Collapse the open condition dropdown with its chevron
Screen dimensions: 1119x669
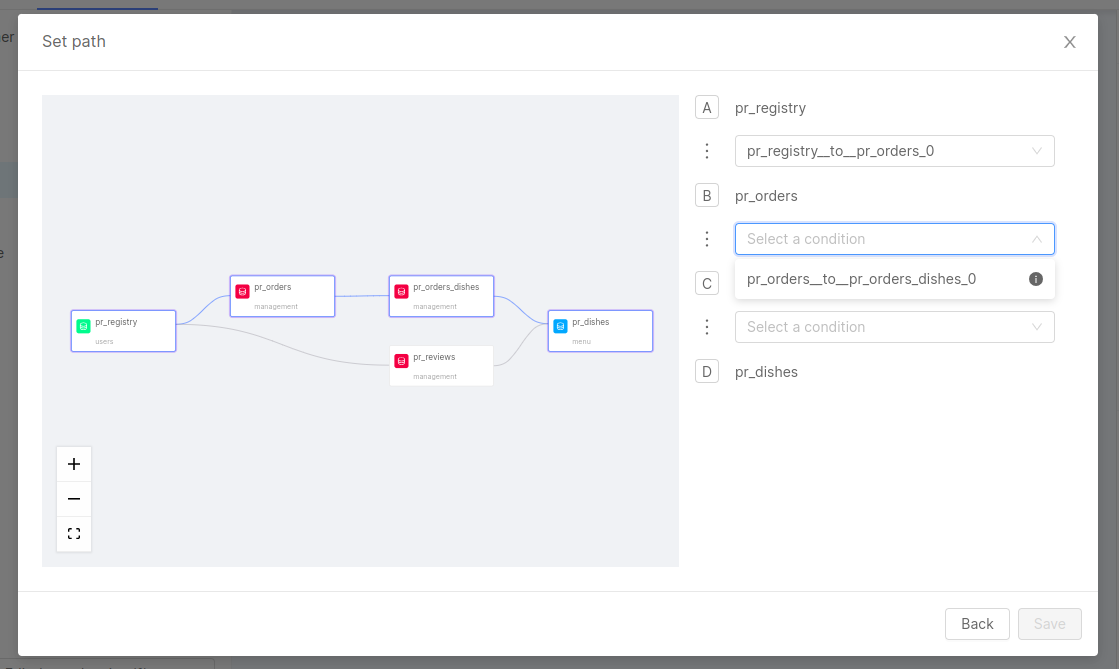1036,239
